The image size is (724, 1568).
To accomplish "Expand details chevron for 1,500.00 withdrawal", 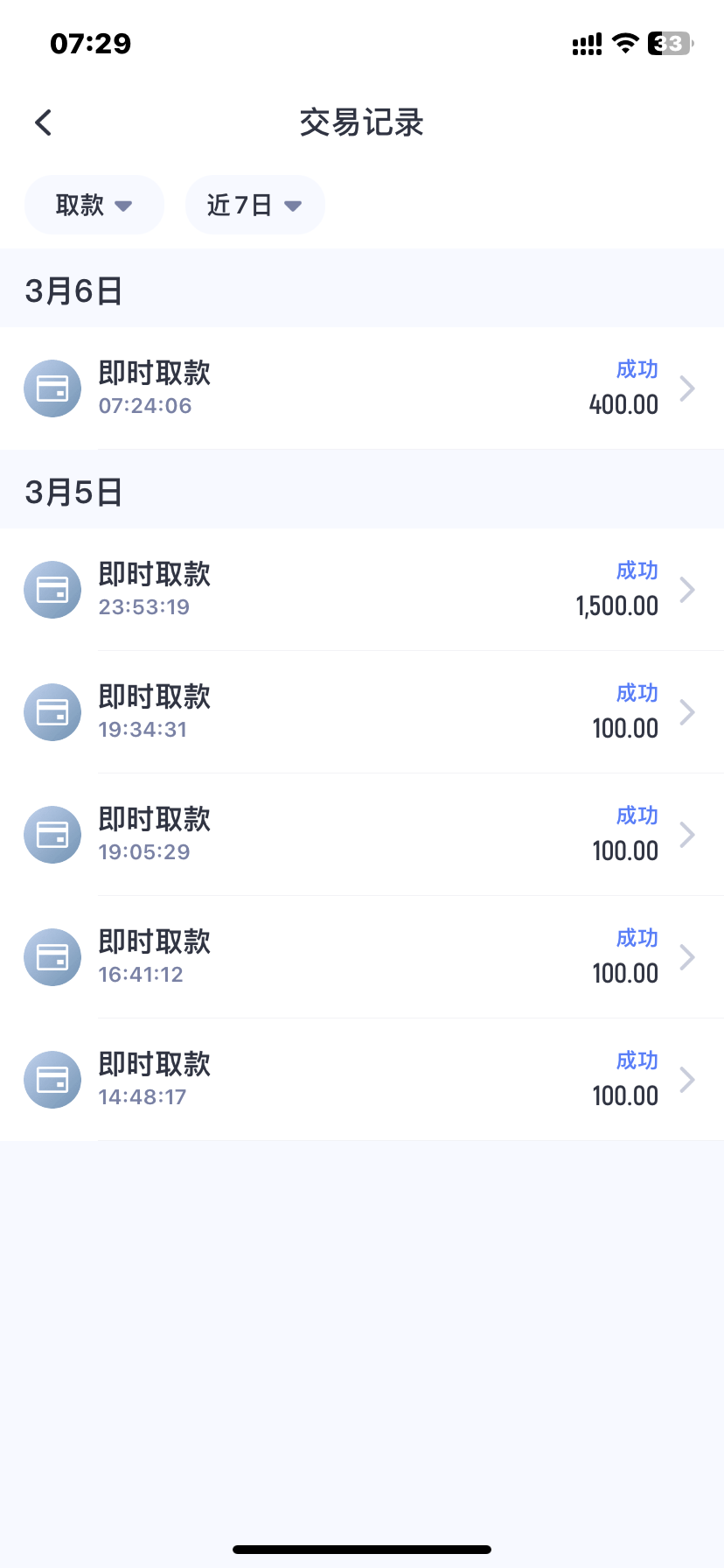I will [687, 590].
